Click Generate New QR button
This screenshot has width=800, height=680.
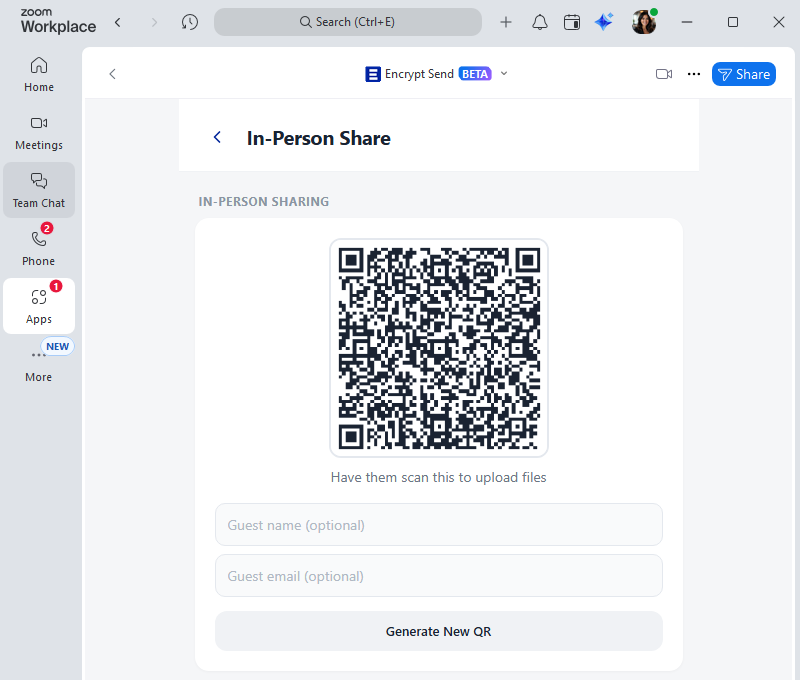point(439,631)
